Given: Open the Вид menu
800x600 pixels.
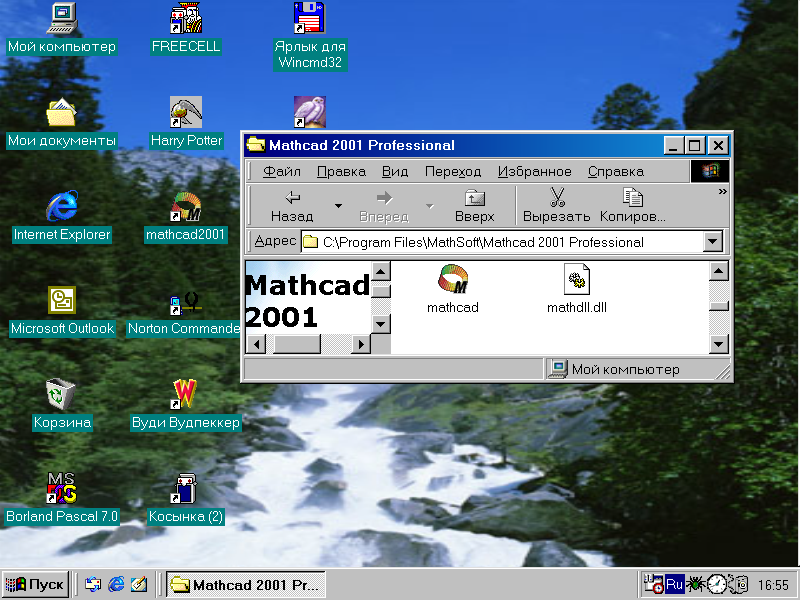Looking at the screenshot, I should coord(395,171).
